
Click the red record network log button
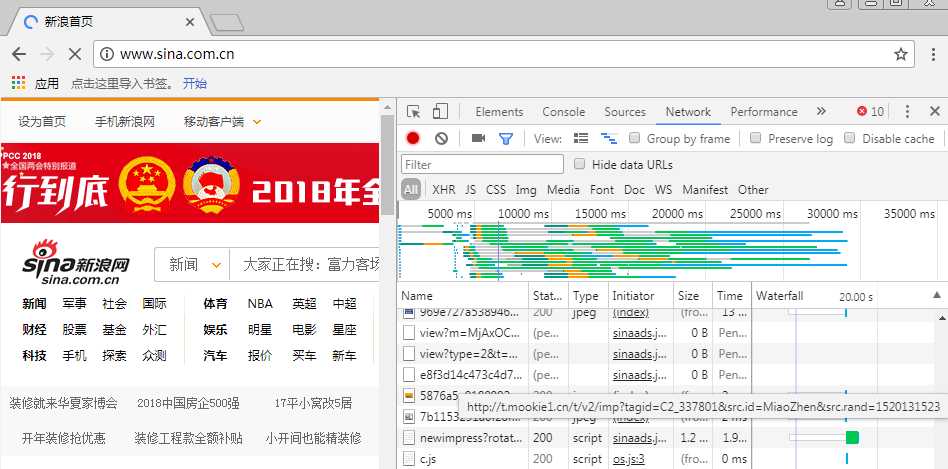[x=413, y=138]
